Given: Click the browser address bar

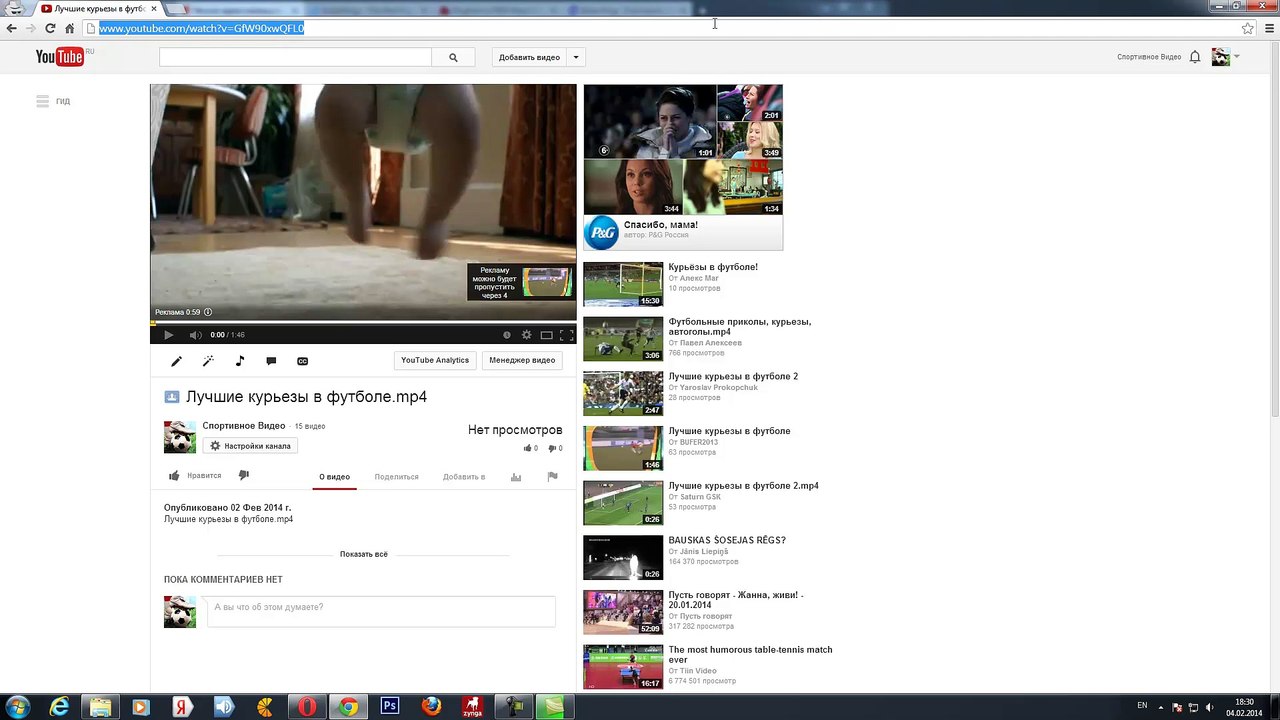Looking at the screenshot, I should [660, 28].
